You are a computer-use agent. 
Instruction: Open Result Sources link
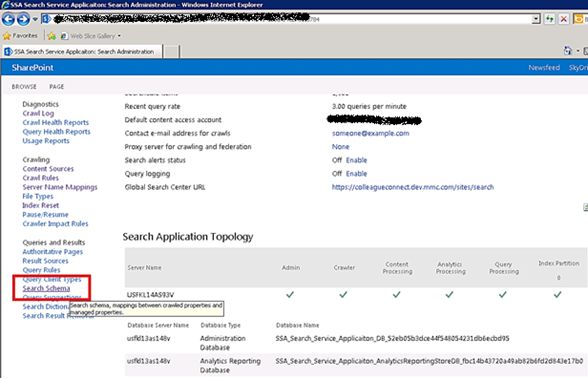pos(45,261)
